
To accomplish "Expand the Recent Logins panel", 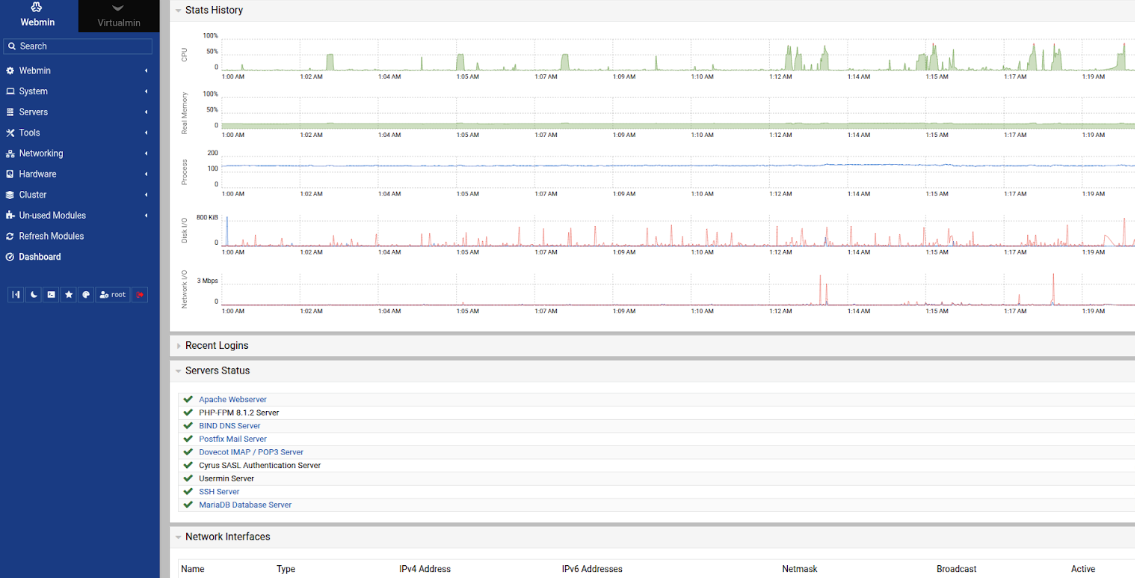I will (179, 346).
